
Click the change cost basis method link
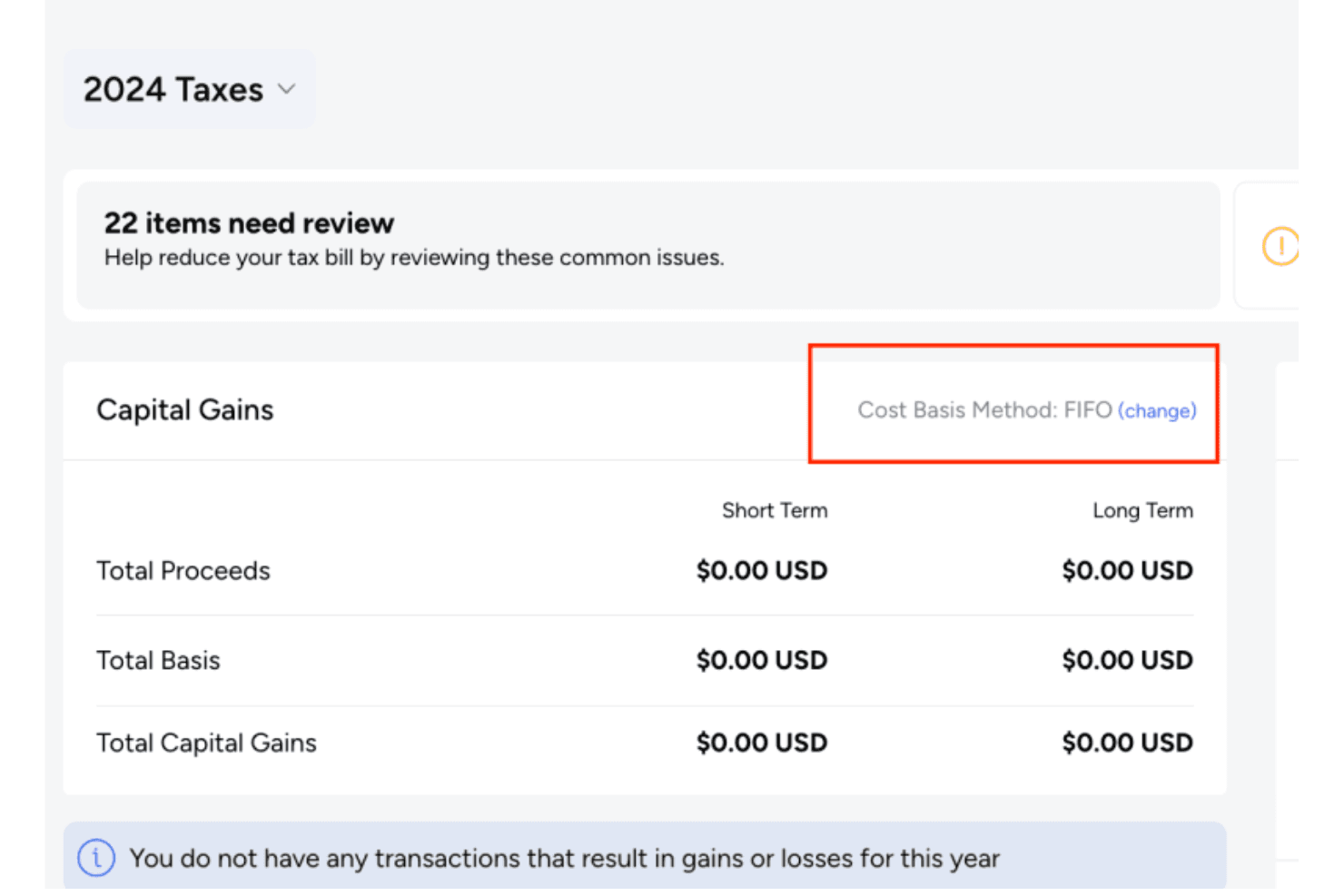1157,410
